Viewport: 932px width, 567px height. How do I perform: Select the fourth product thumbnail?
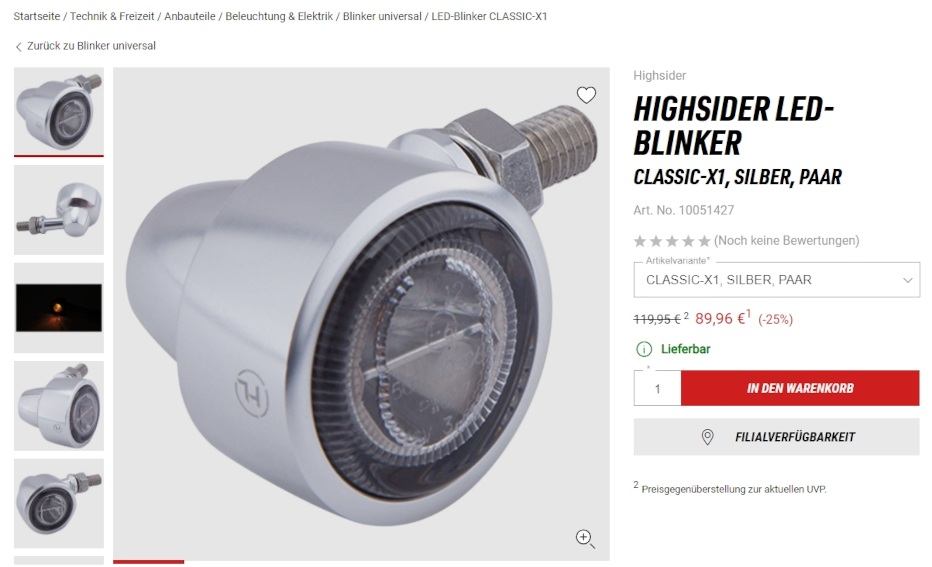click(x=59, y=405)
